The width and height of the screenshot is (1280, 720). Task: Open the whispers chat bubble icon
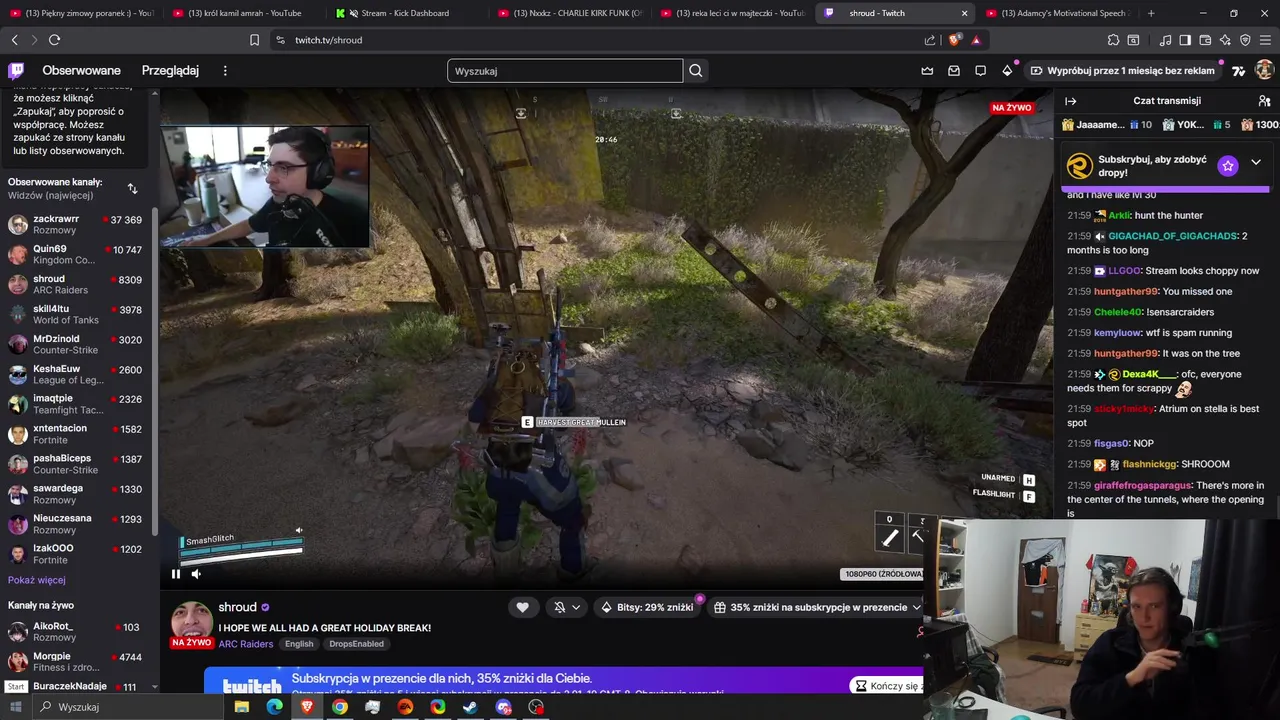(x=981, y=71)
